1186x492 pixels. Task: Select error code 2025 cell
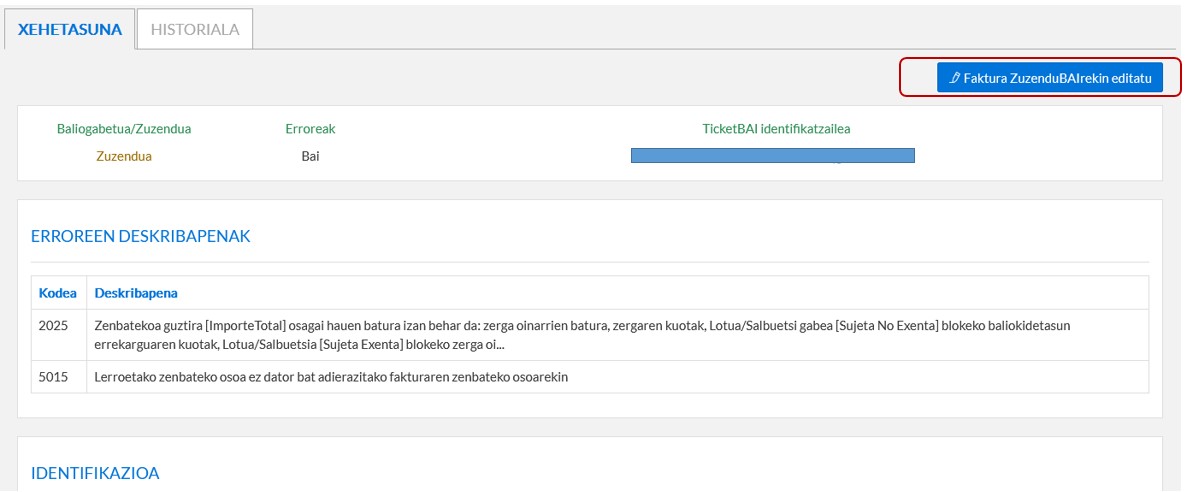(54, 326)
